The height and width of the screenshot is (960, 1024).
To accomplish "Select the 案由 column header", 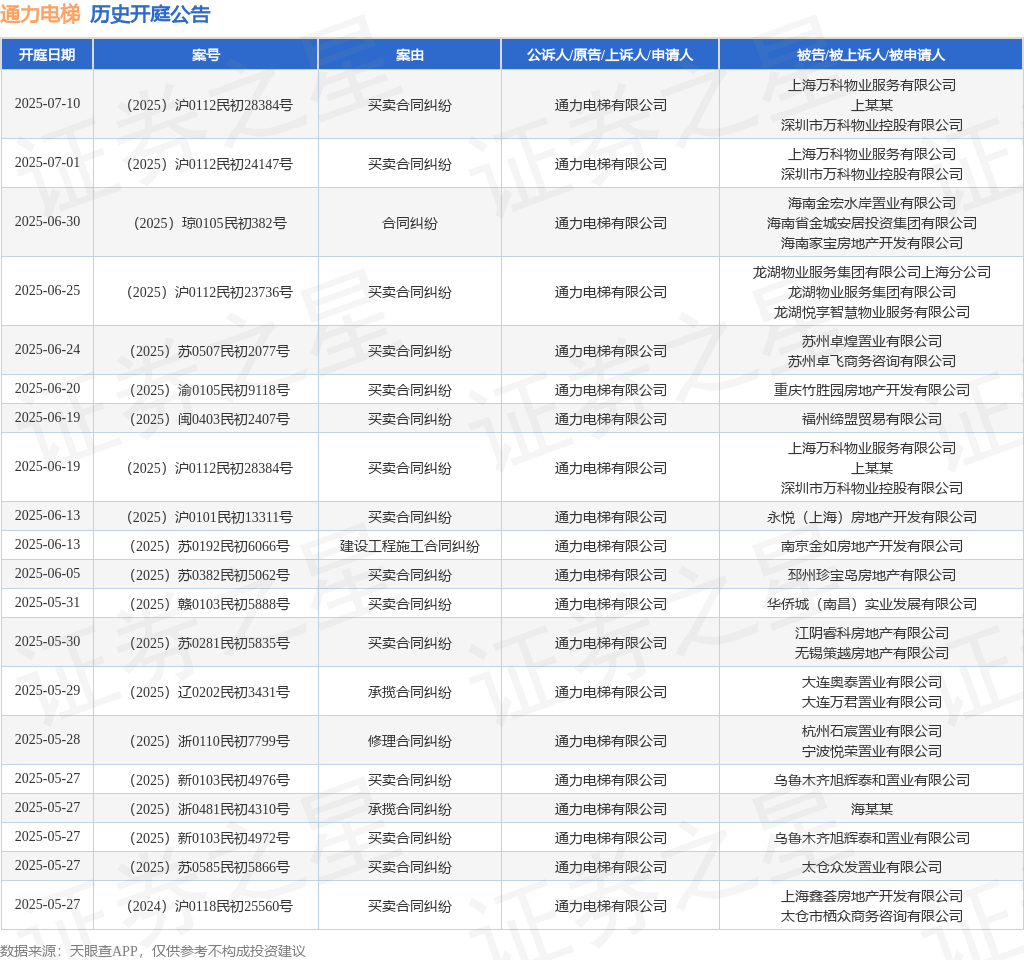I will tap(409, 55).
